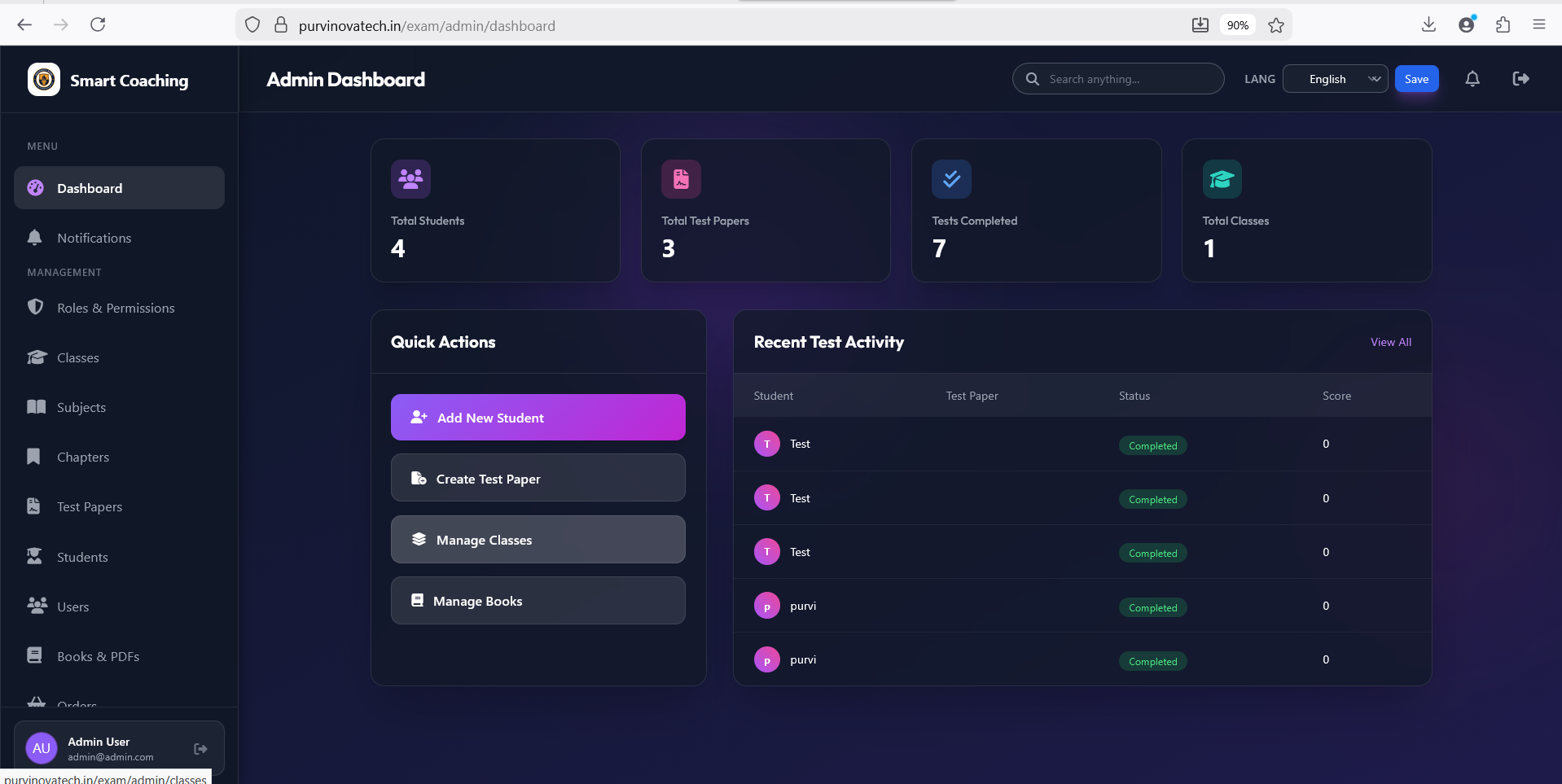
Task: Click the Chapters bookmark icon
Action: pyautogui.click(x=33, y=456)
